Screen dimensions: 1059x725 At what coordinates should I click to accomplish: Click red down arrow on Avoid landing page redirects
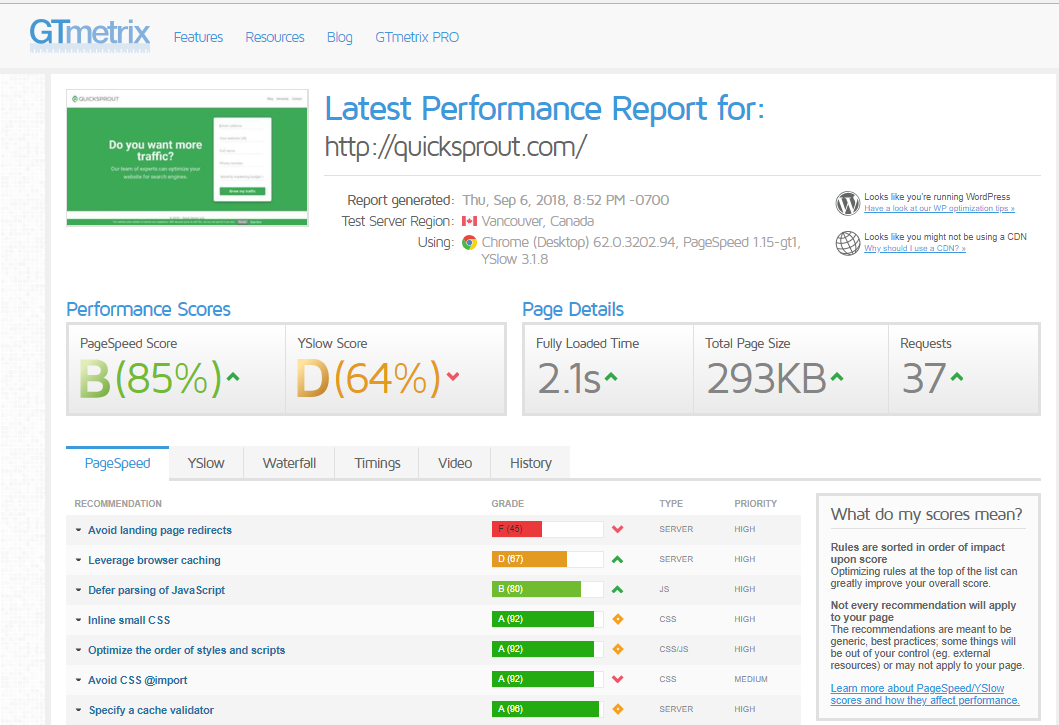pyautogui.click(x=617, y=529)
